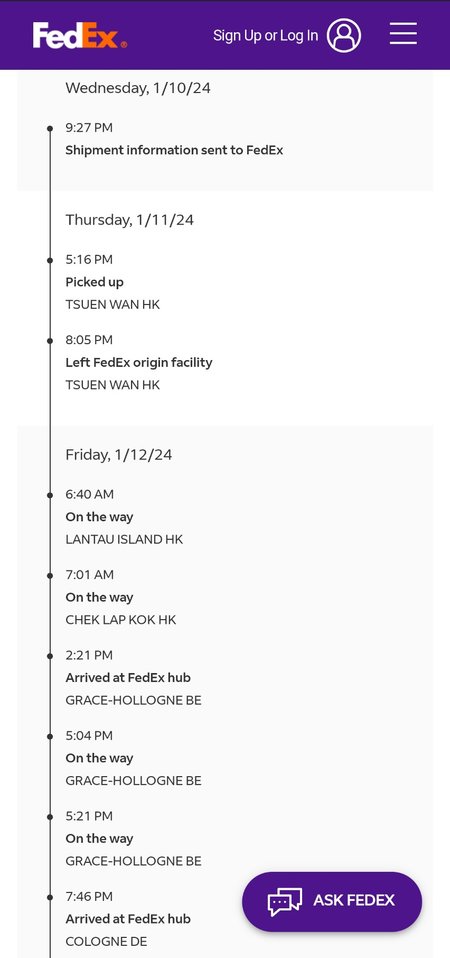Open the user account profile icon
The image size is (450, 958).
coord(344,35)
